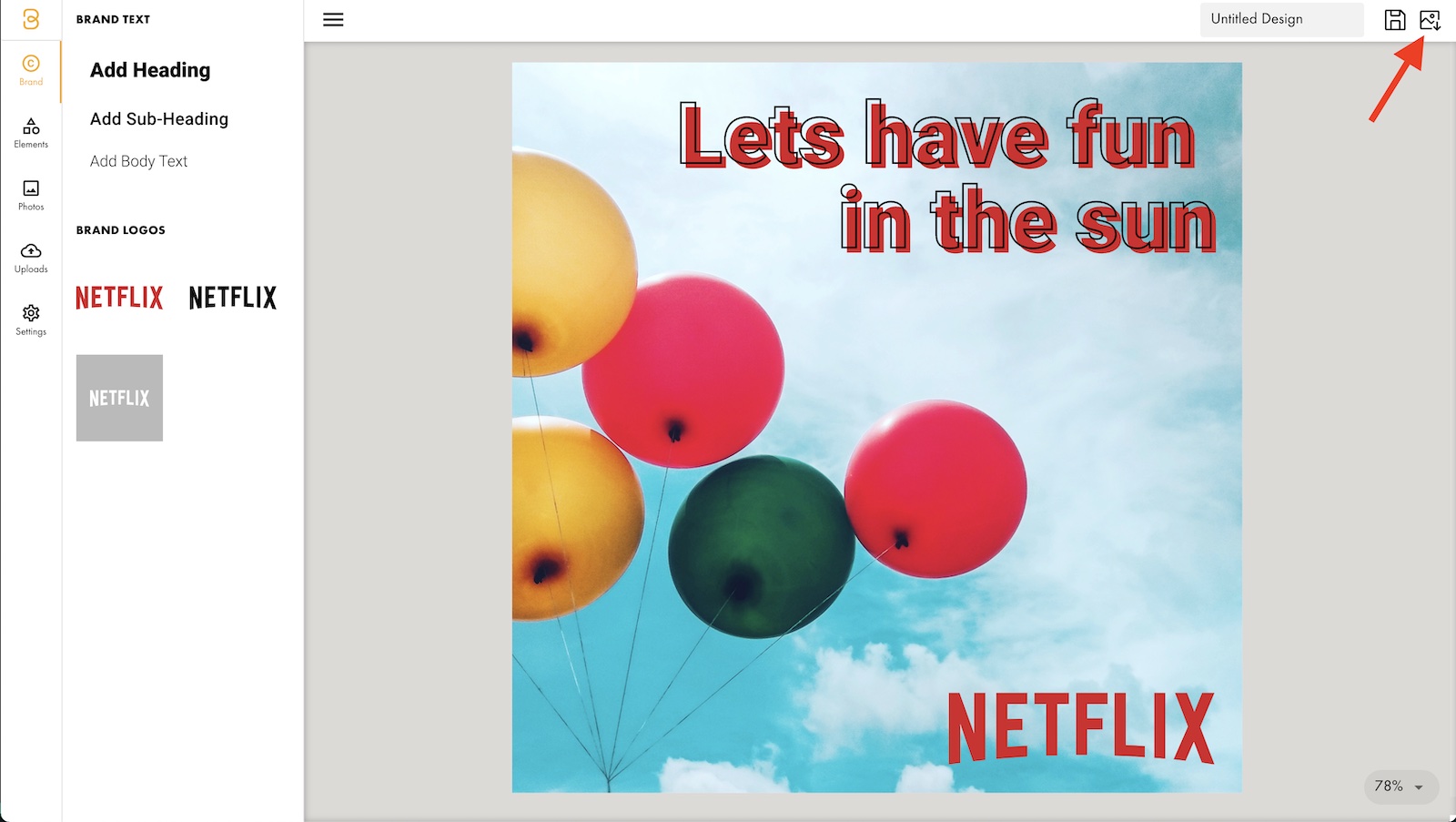Insert the black NETFLIX brand logo

tap(233, 298)
